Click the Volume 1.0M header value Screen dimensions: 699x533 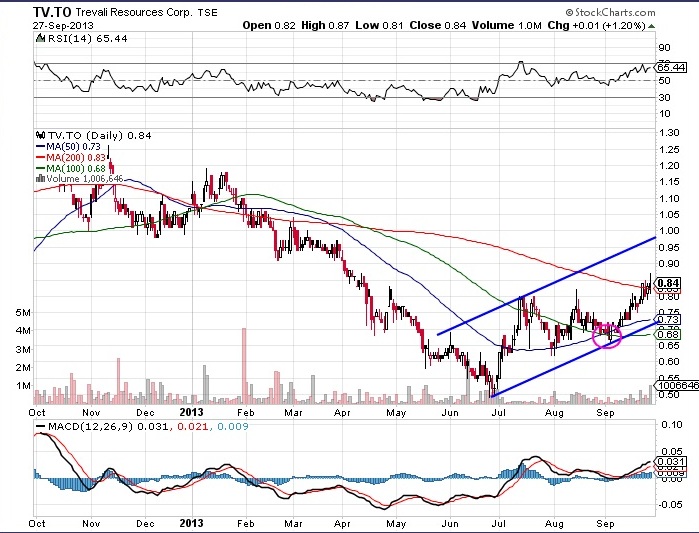click(507, 25)
